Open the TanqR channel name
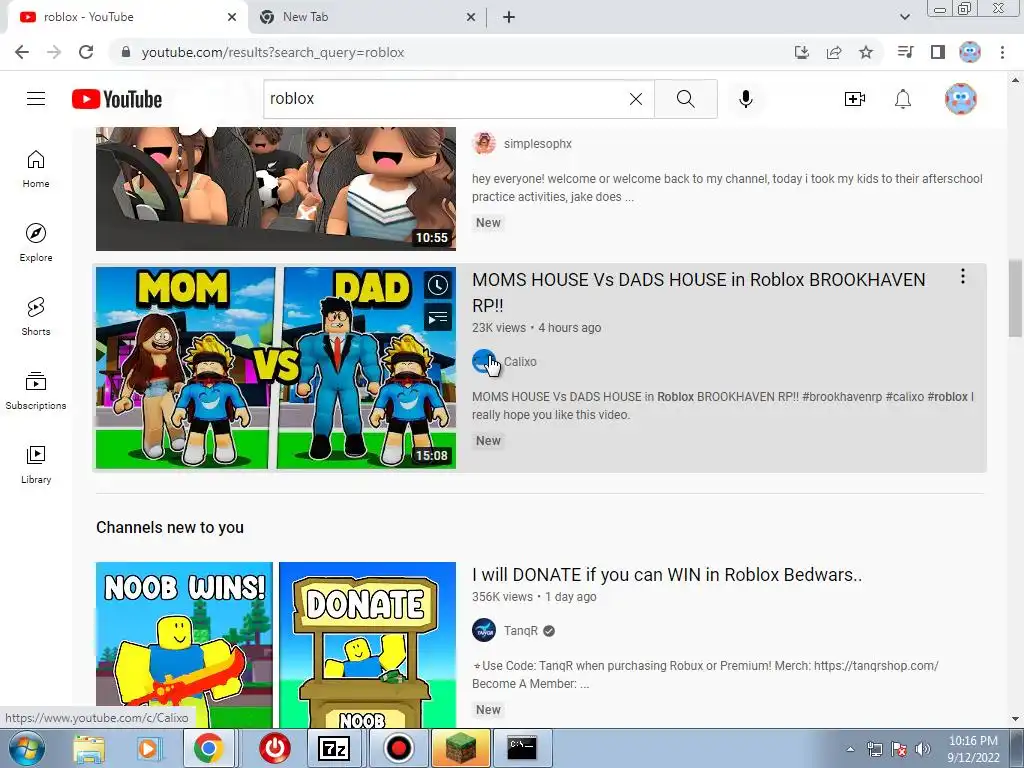The width and height of the screenshot is (1024, 768). 520,630
